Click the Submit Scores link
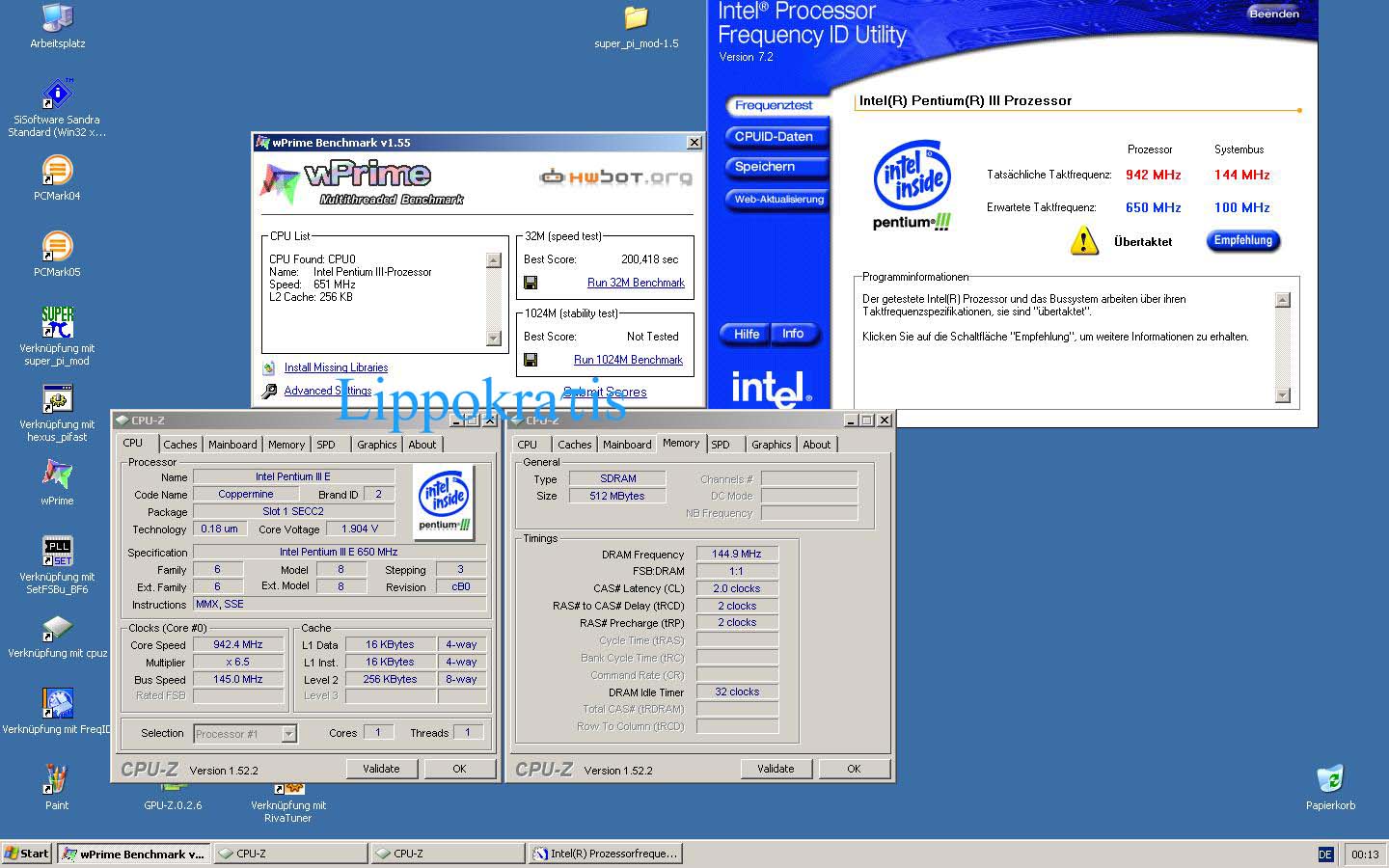 pos(606,392)
